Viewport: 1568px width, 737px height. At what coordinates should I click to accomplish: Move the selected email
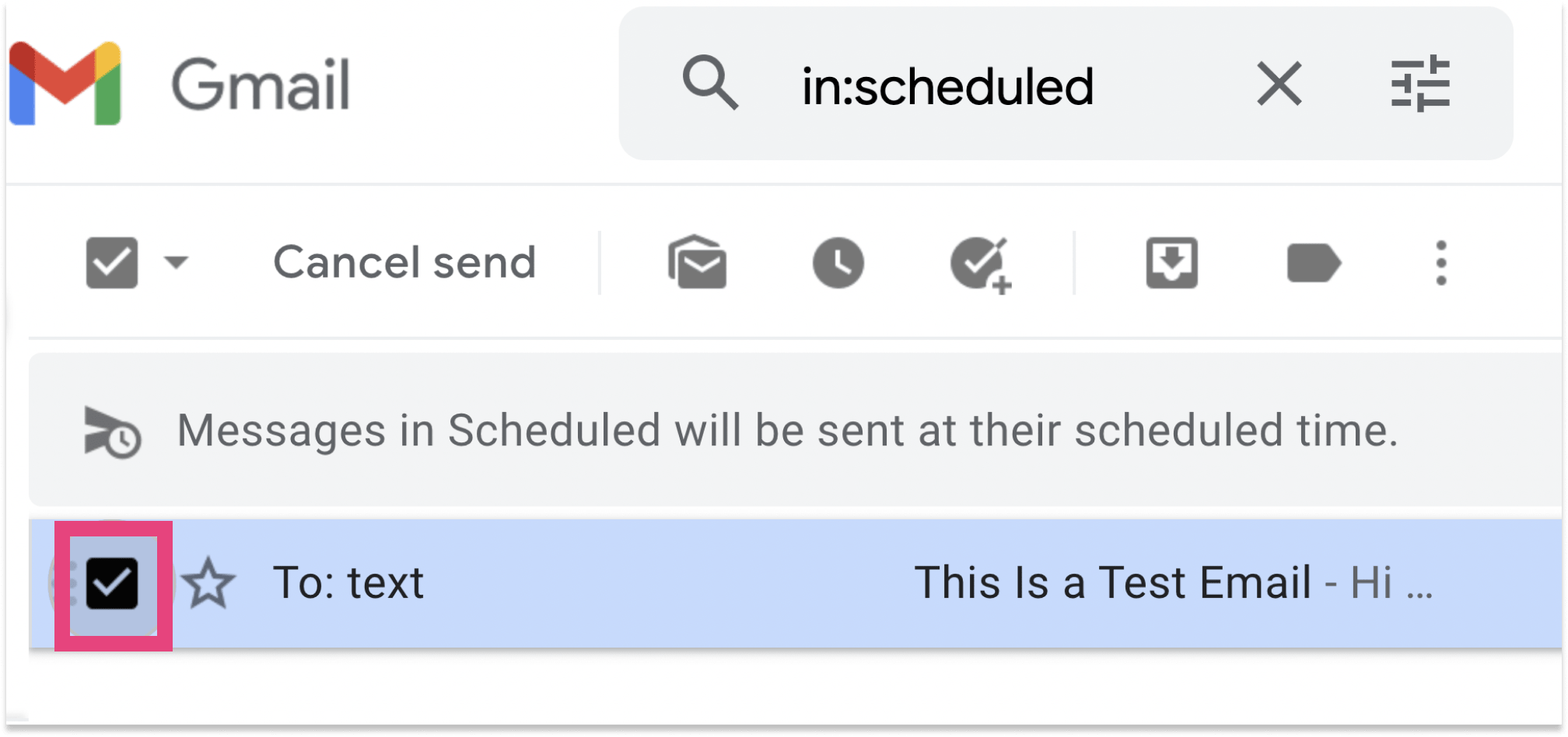[1171, 263]
